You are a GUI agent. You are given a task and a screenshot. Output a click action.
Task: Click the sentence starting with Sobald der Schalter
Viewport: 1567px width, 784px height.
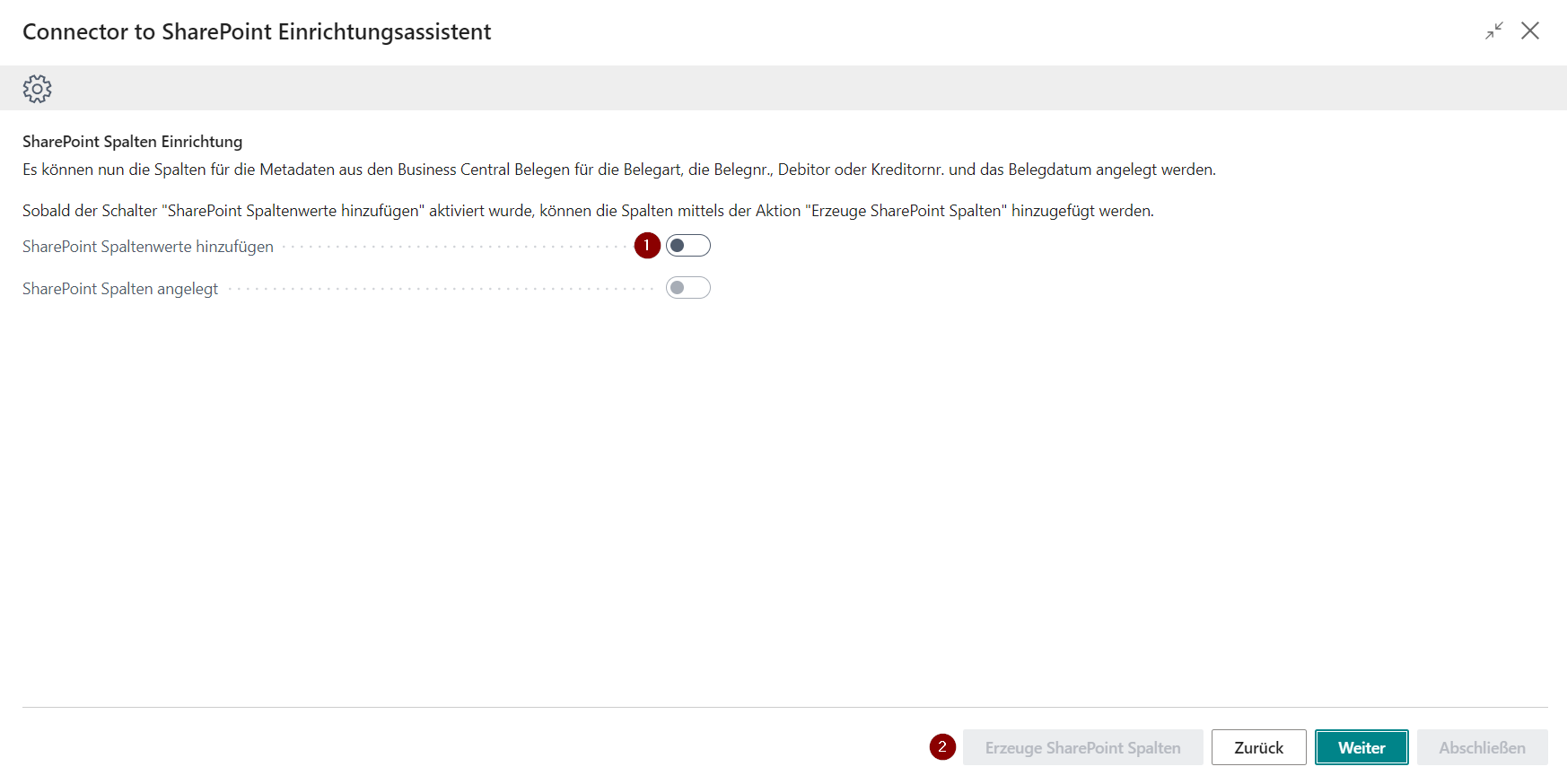588,211
